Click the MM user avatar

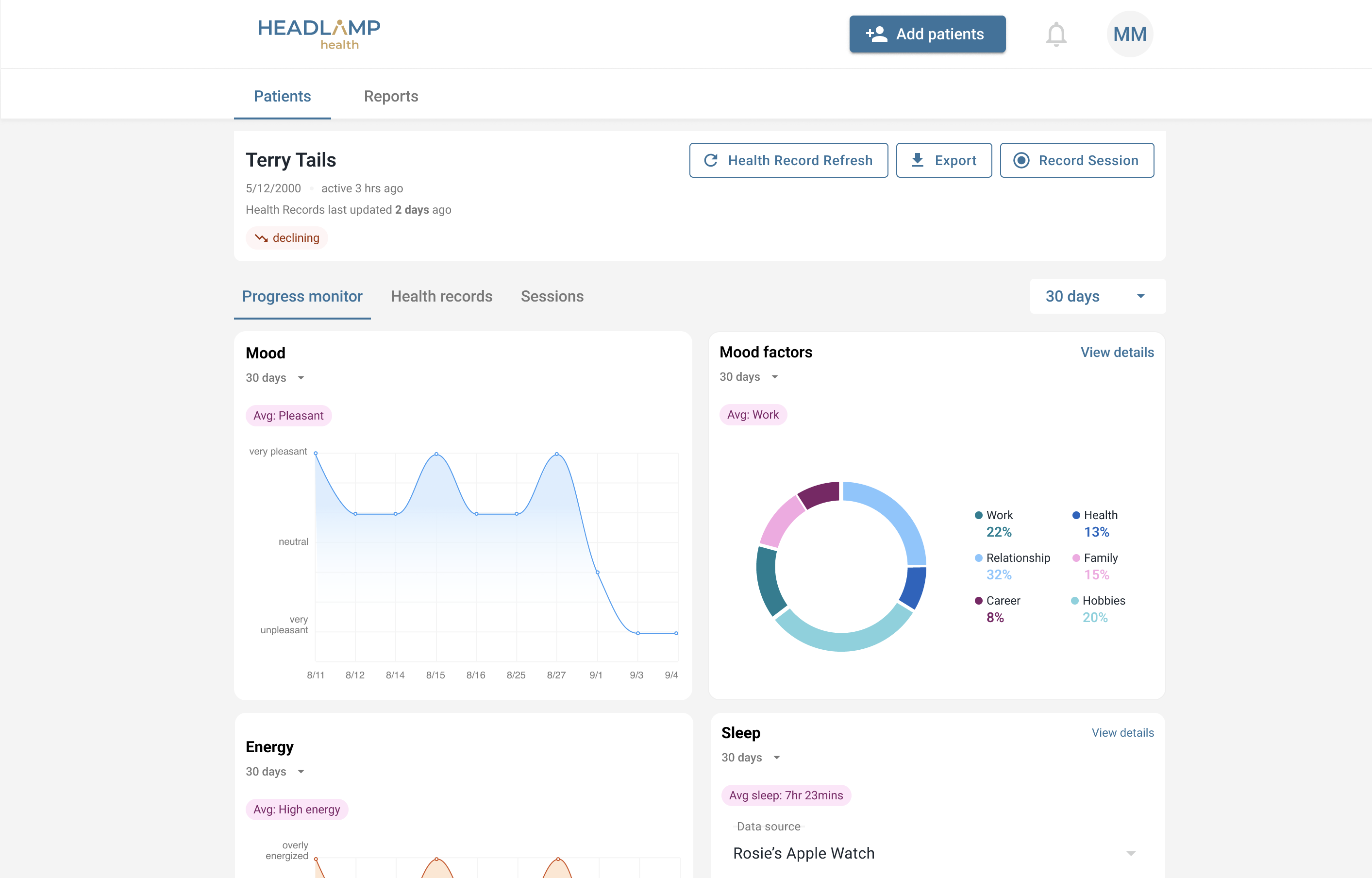(x=1130, y=34)
